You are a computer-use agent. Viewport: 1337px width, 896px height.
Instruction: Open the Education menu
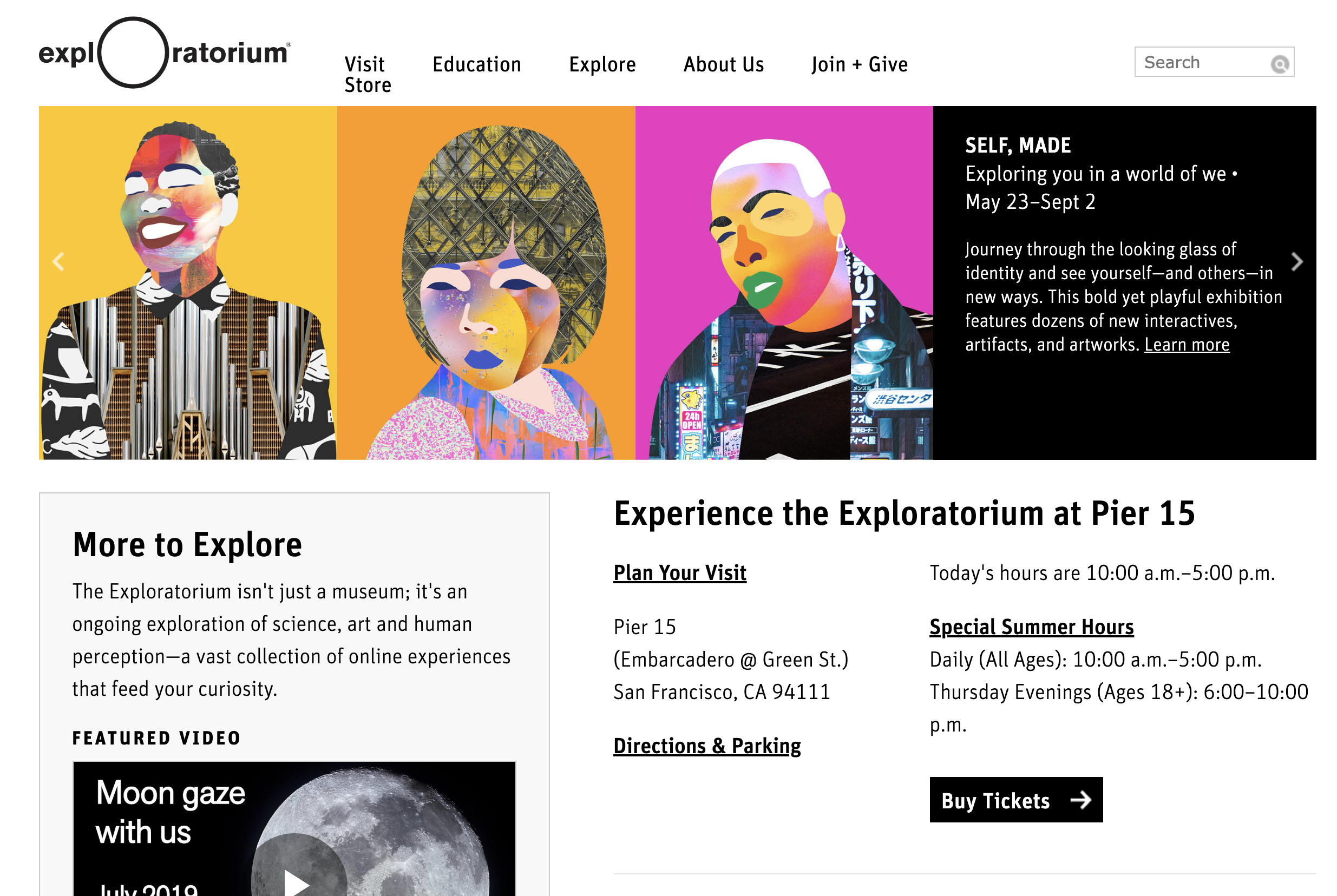click(x=476, y=64)
